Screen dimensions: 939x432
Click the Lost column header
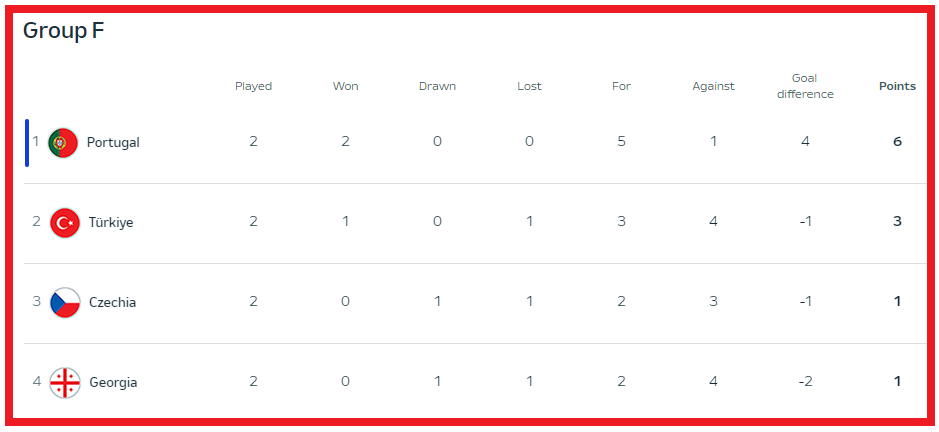point(529,86)
